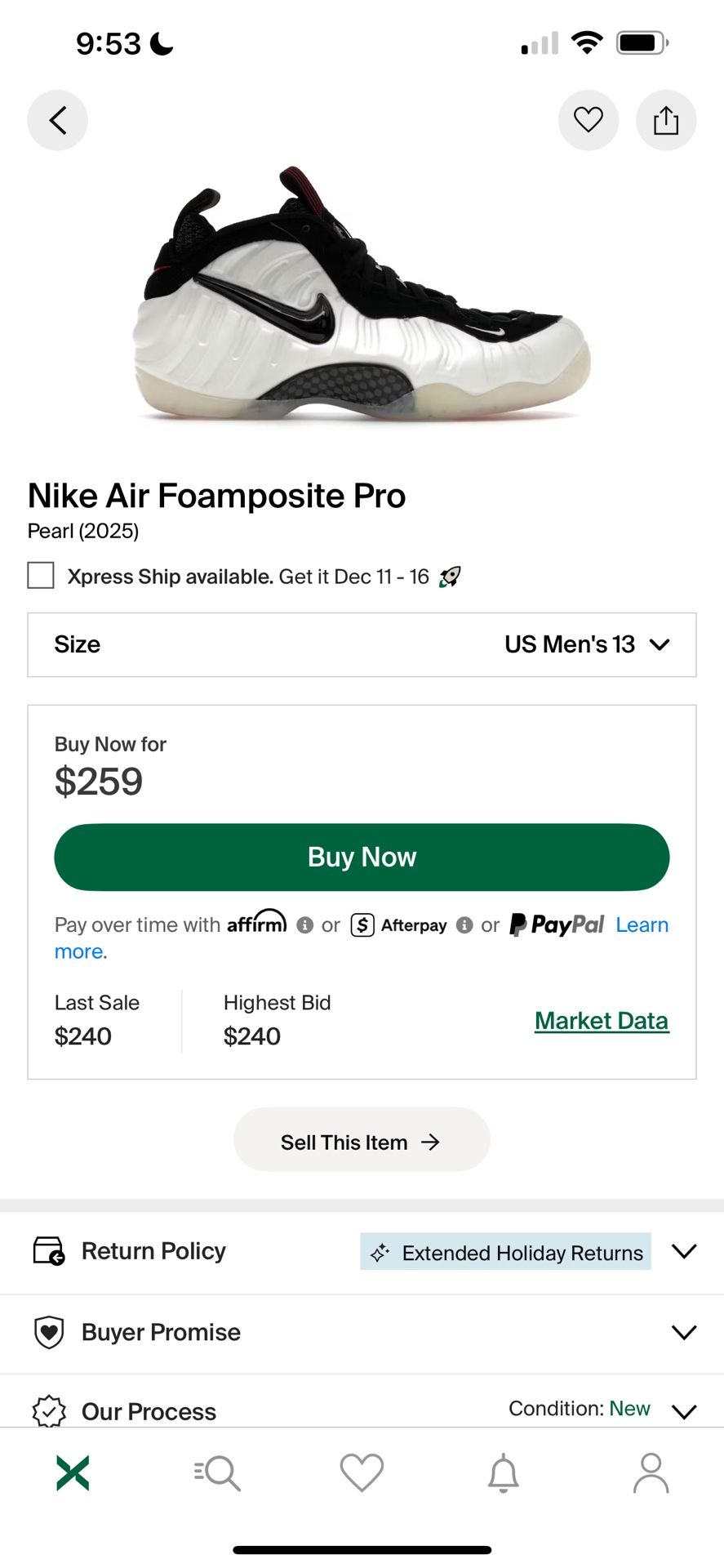The image size is (724, 1568).
Task: Tap the Affirm info icon
Action: tap(305, 925)
